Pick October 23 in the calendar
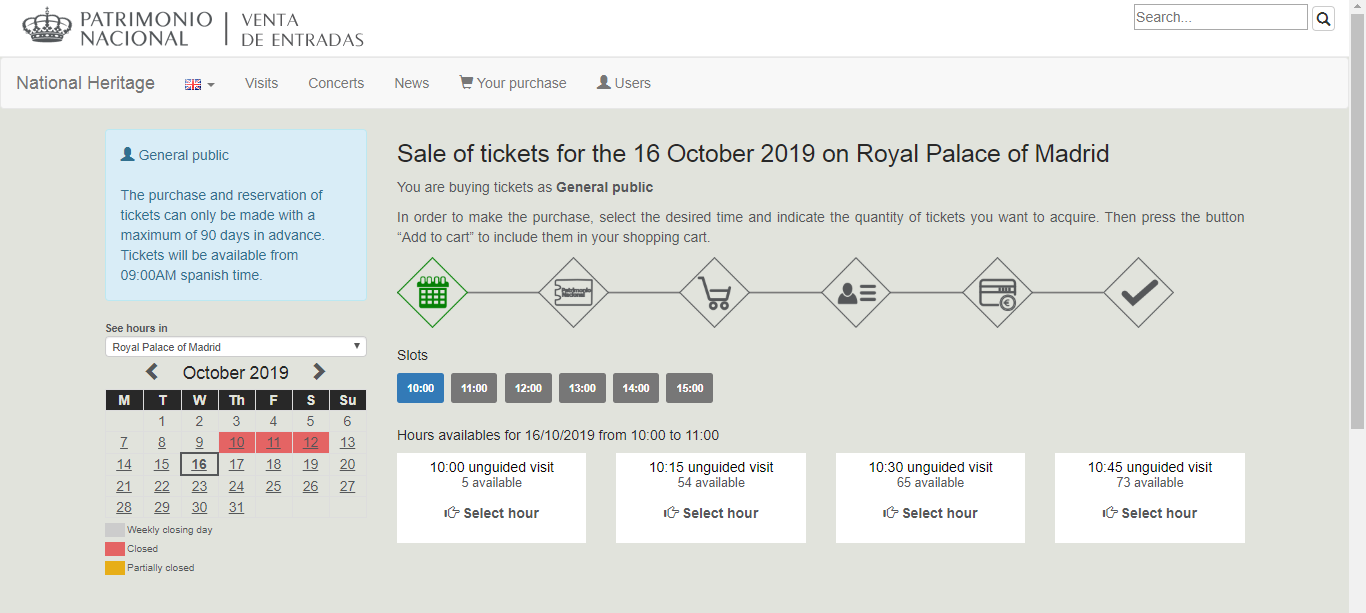 pyautogui.click(x=199, y=486)
